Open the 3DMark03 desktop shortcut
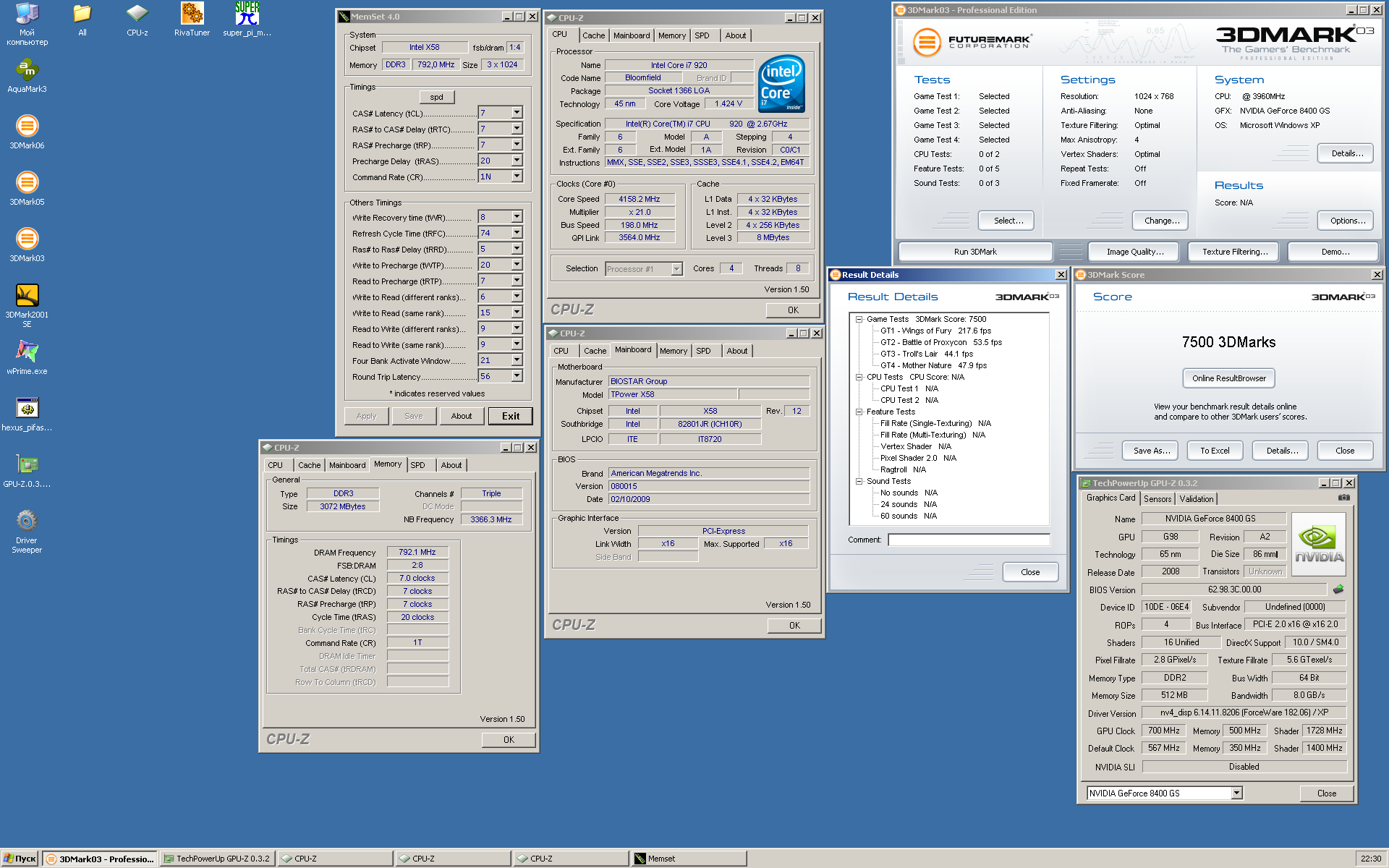Image resolution: width=1389 pixels, height=868 pixels. (27, 245)
